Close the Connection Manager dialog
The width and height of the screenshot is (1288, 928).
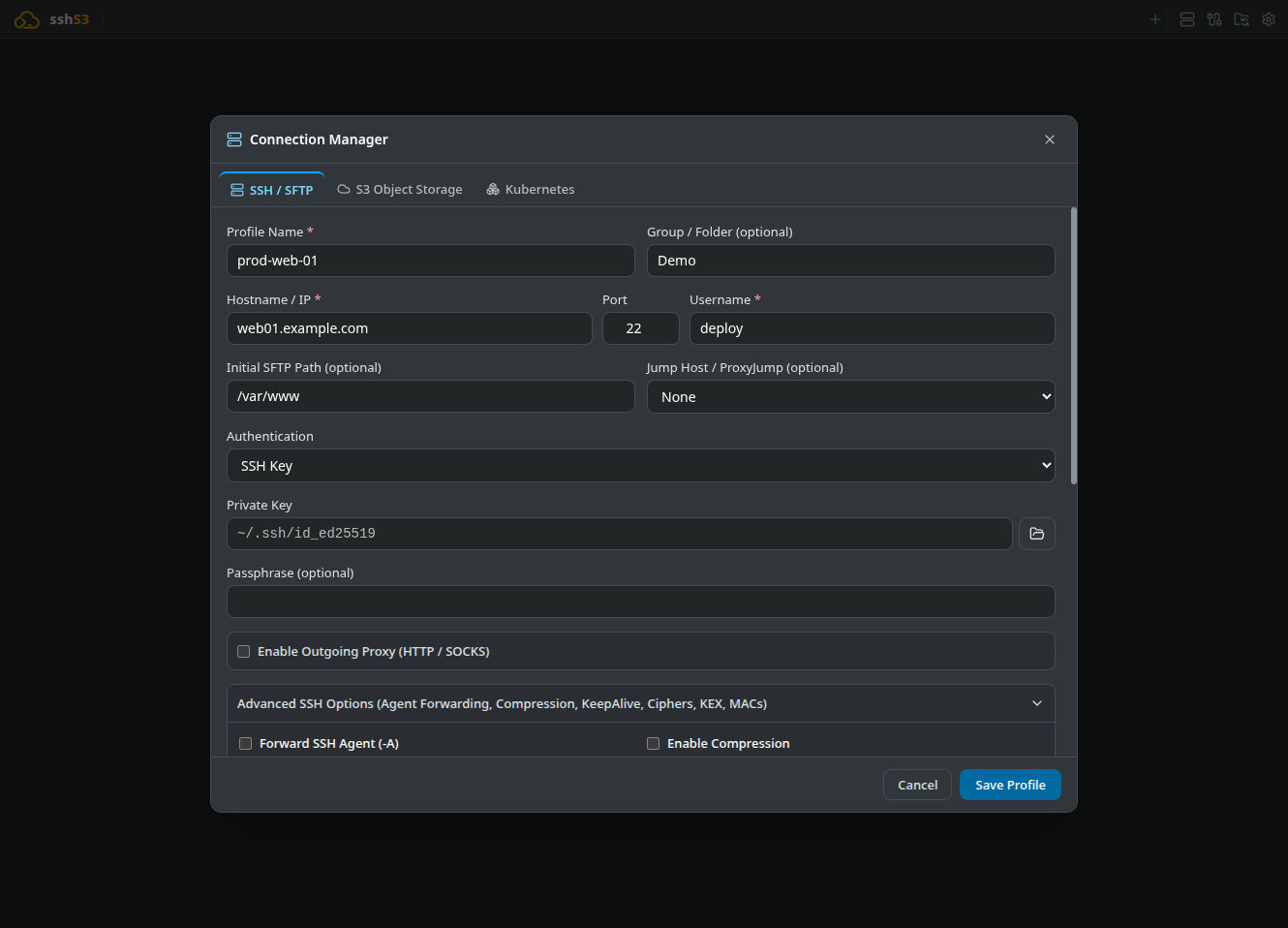(1050, 139)
